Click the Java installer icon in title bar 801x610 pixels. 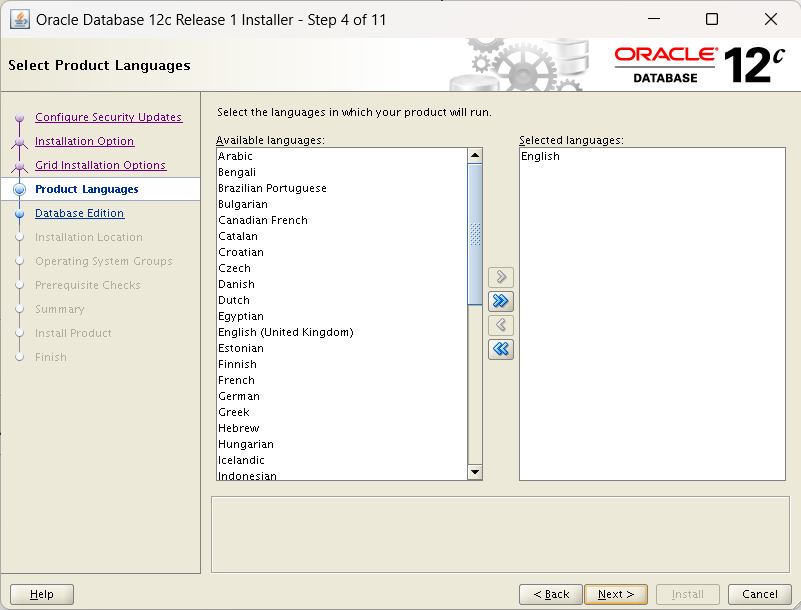click(x=20, y=20)
